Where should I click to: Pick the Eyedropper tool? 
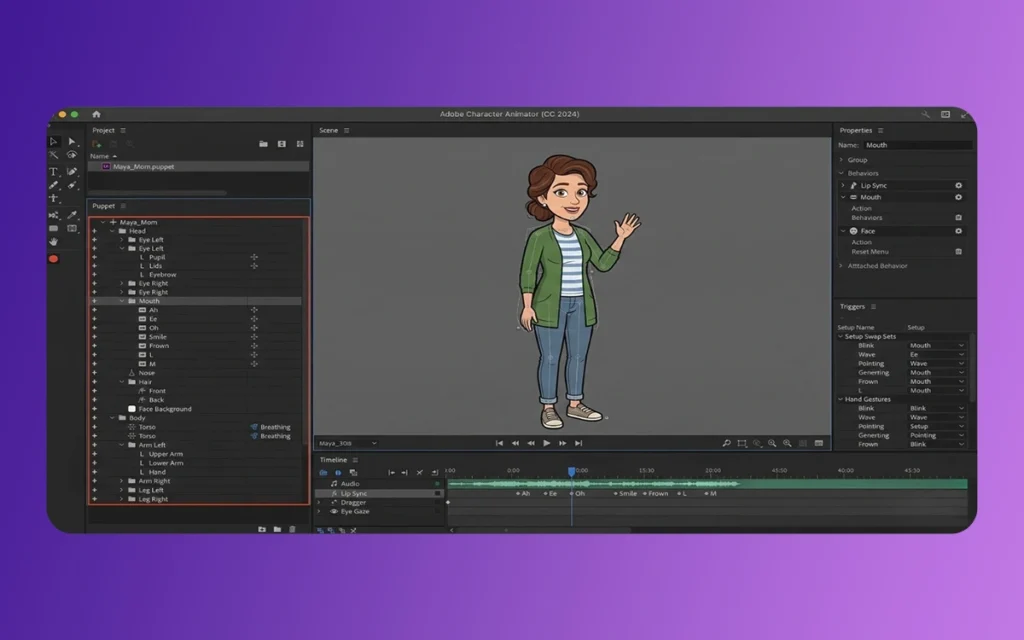(72, 214)
